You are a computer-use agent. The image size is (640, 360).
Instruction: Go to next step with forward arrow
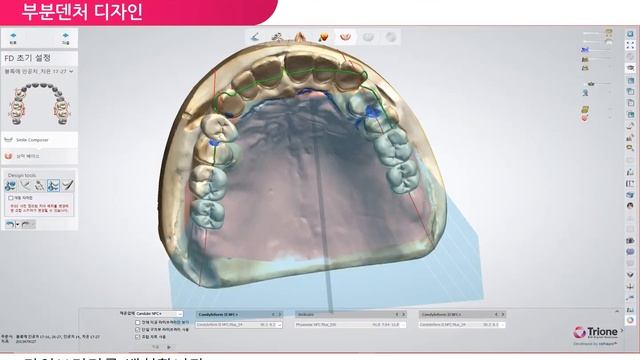(65, 38)
